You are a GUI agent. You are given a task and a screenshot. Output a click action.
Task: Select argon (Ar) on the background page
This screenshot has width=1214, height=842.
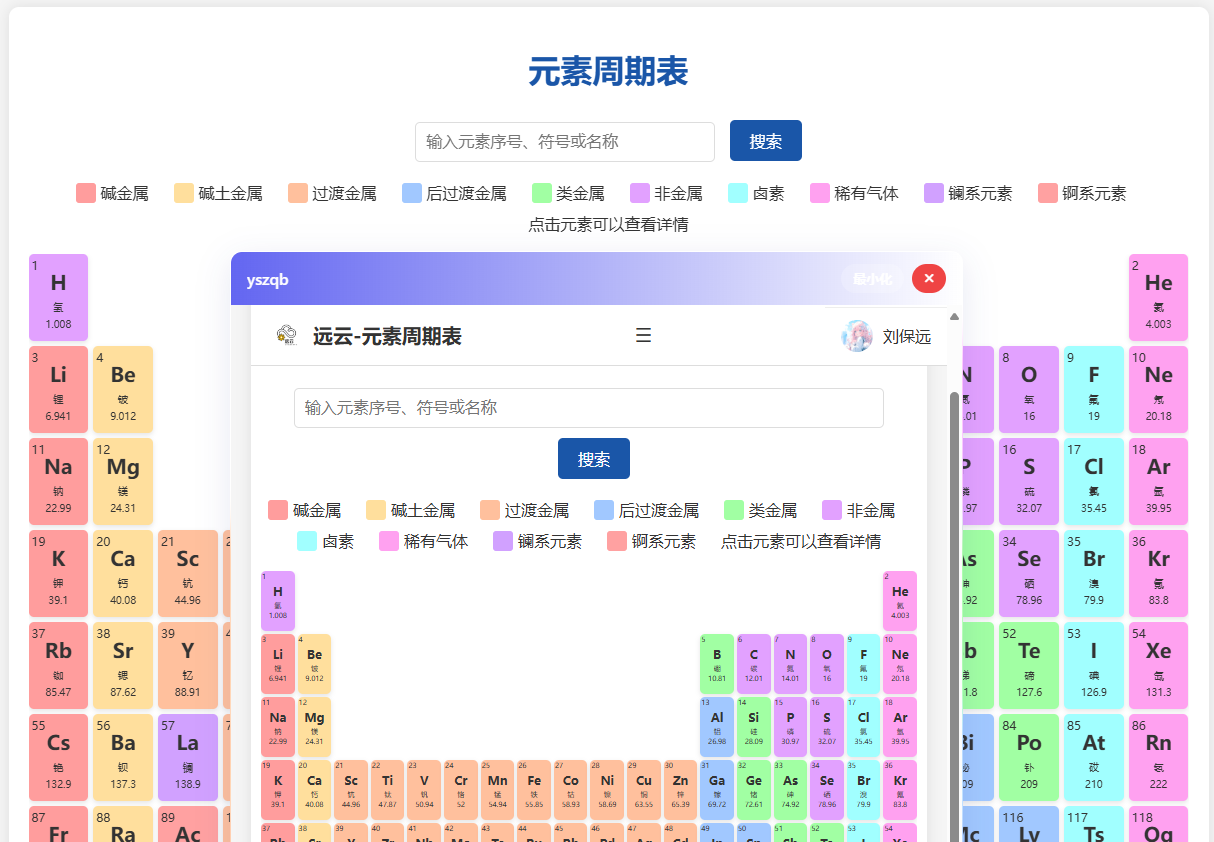click(x=1159, y=481)
